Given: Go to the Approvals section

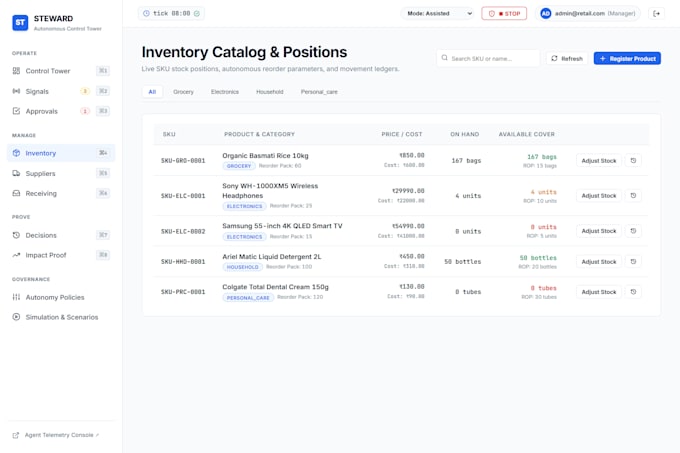Looking at the screenshot, I should click(61, 111).
